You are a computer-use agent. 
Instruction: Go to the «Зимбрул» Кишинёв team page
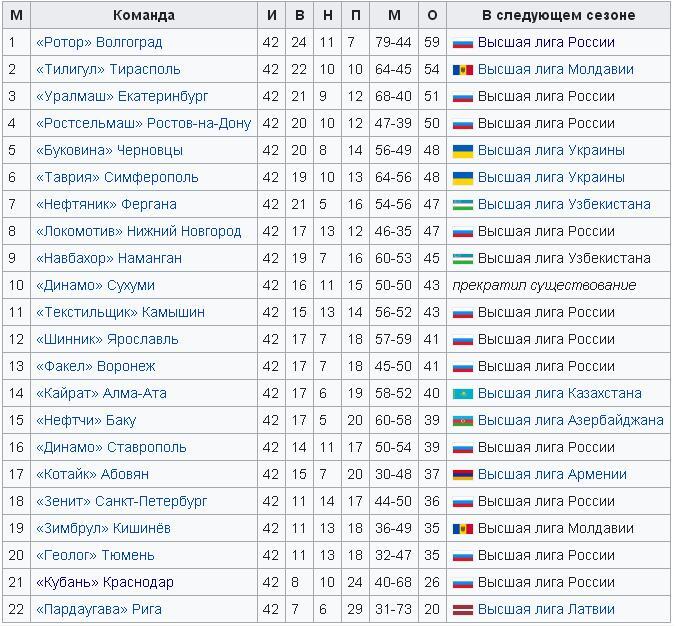[x=103, y=529]
